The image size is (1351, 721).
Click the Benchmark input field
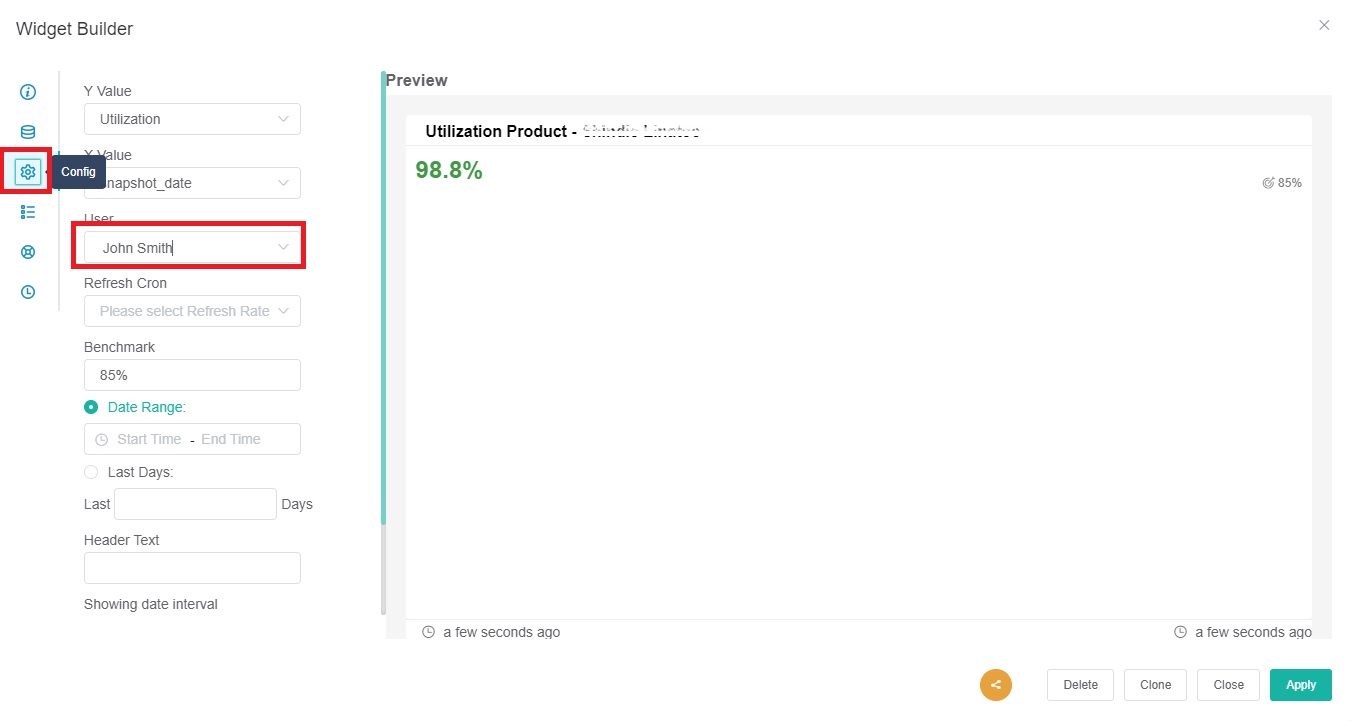[192, 375]
